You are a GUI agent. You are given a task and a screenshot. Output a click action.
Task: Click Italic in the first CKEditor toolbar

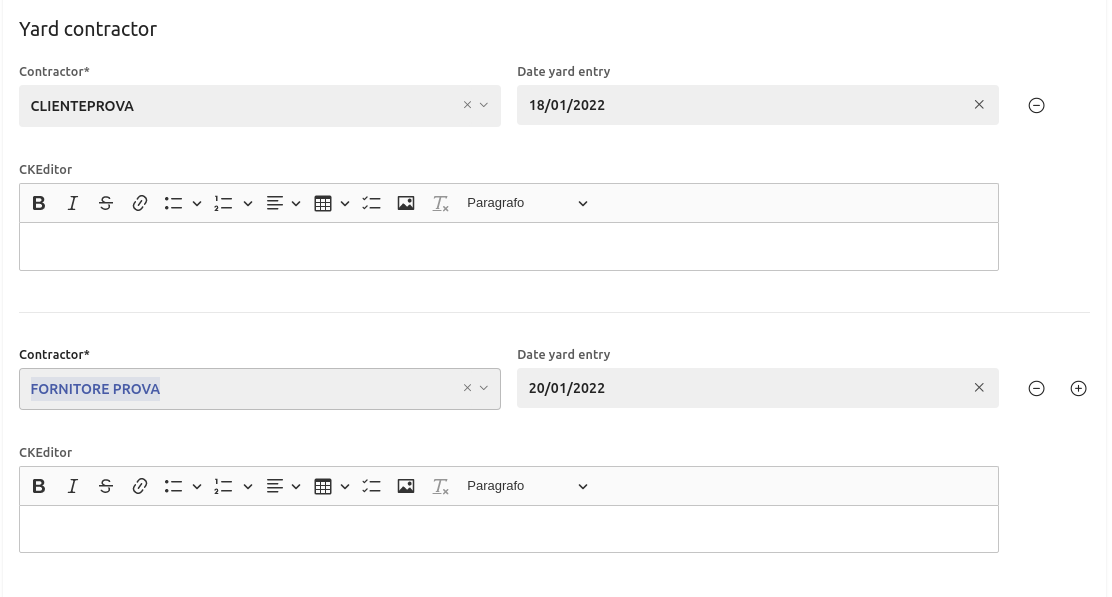[72, 203]
